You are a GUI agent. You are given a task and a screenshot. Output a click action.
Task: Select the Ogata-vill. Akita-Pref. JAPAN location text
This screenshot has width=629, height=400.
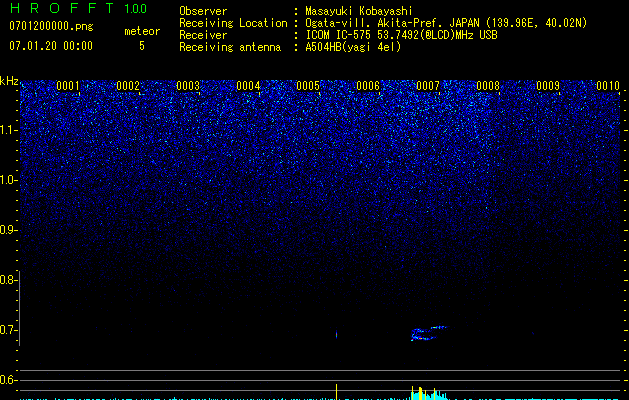(446, 23)
